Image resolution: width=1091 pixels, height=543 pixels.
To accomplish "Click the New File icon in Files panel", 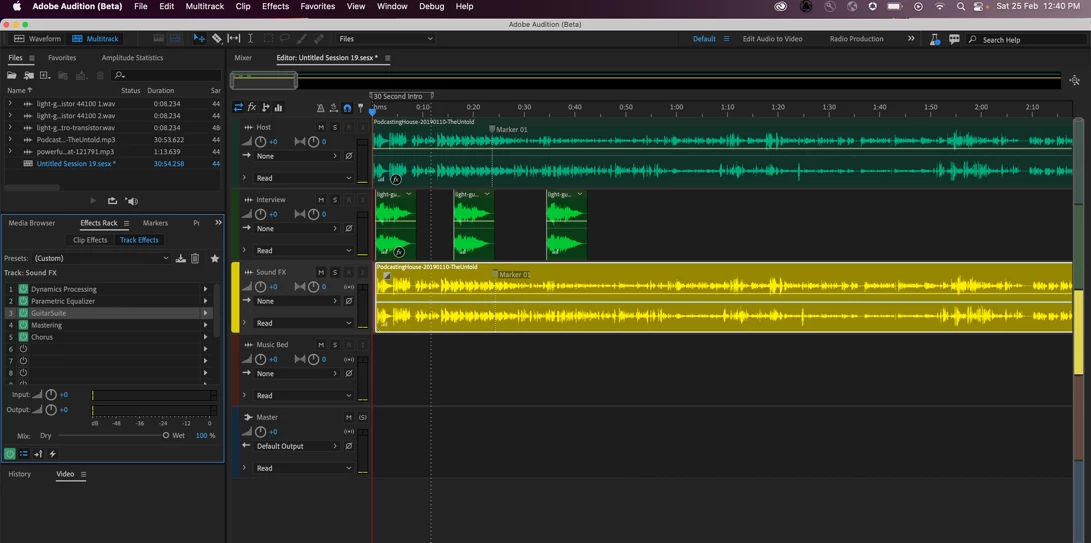I will click(45, 75).
